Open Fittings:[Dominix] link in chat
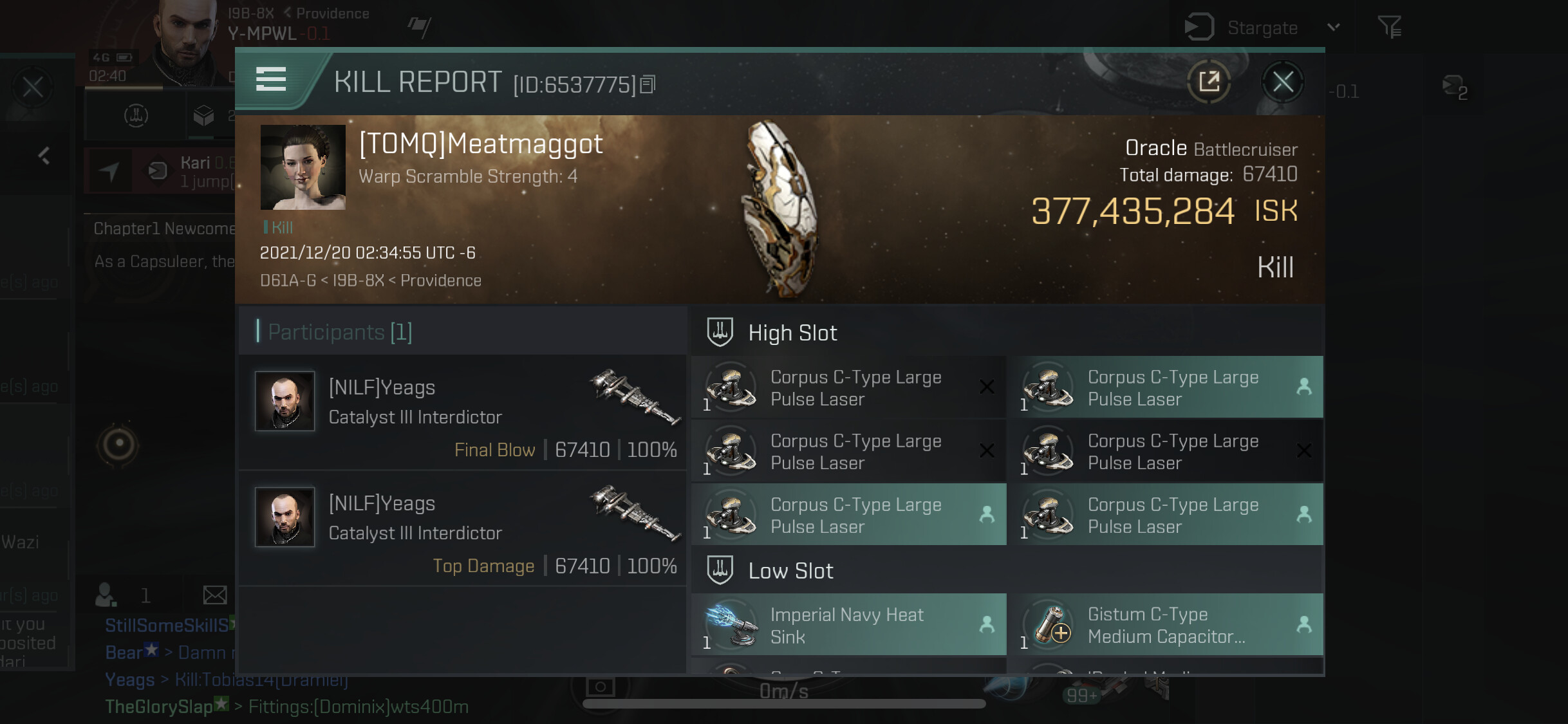1568x724 pixels. coord(359,707)
